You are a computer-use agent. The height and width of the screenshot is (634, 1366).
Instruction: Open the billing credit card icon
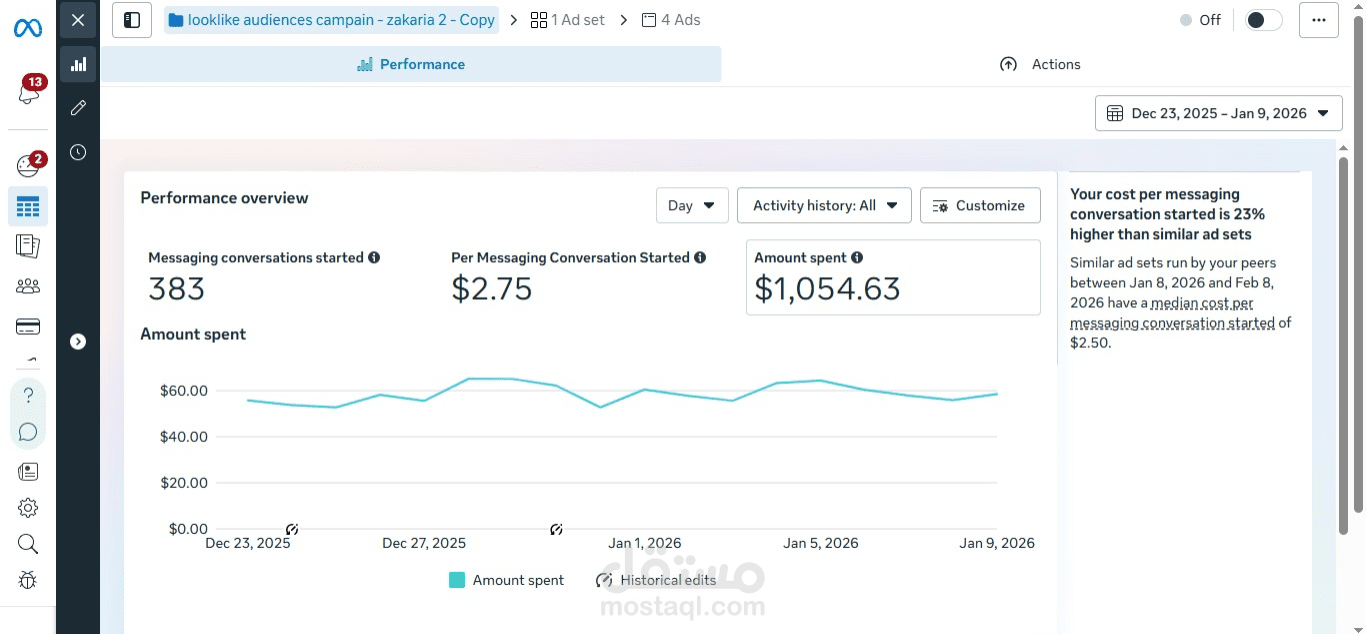click(x=28, y=326)
